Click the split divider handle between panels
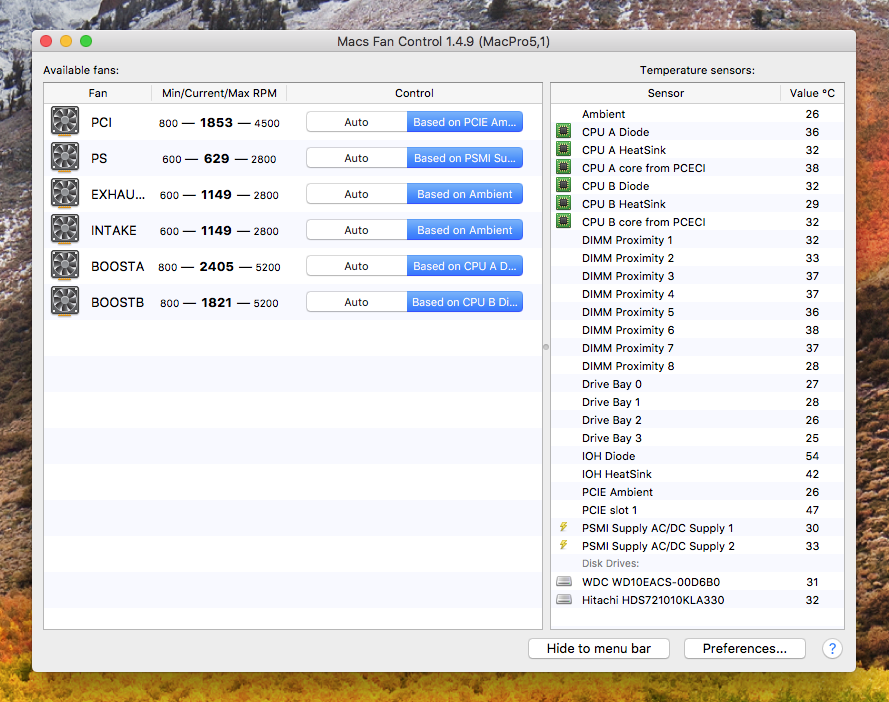The width and height of the screenshot is (889, 702). [x=546, y=347]
